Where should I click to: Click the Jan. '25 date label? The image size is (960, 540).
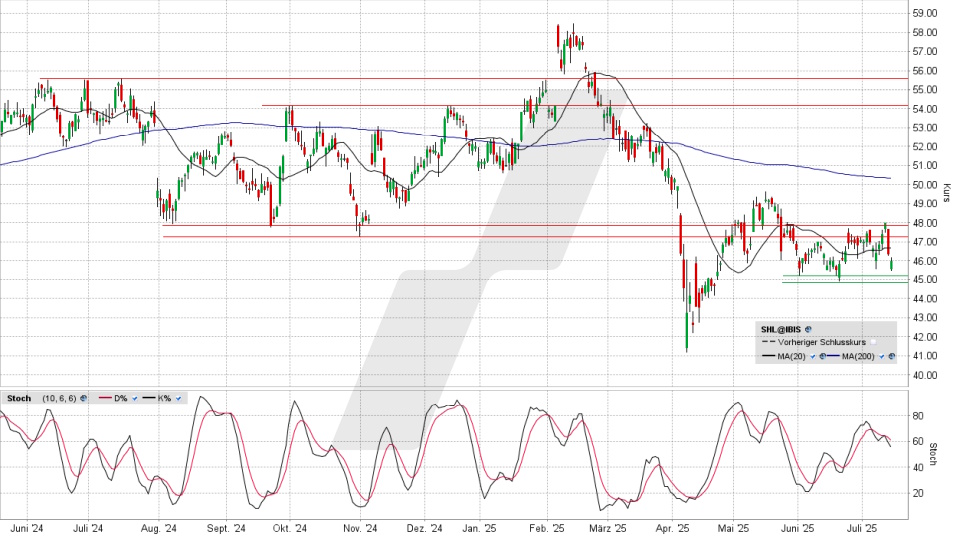point(479,528)
